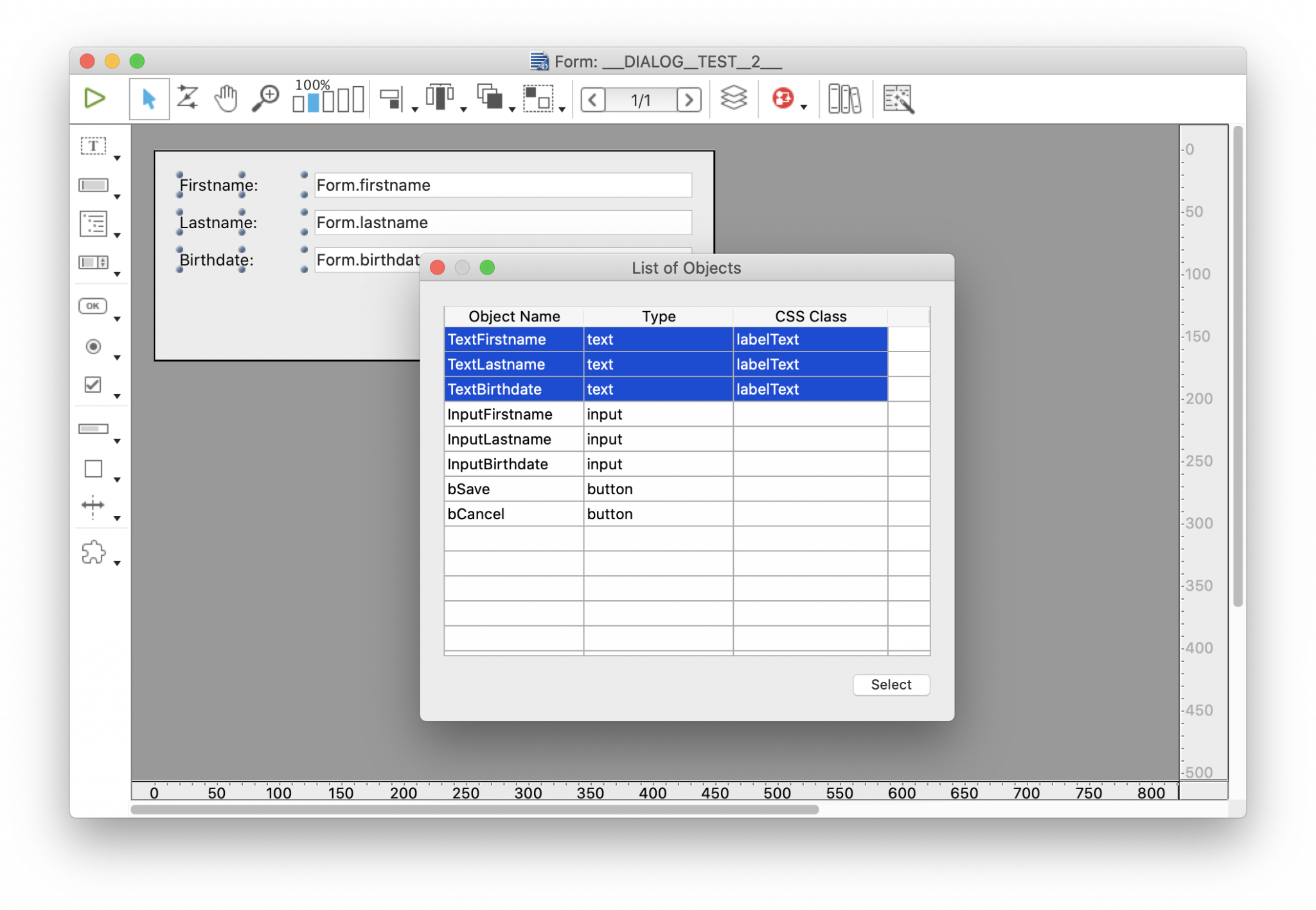
Task: Run the form with the green play icon
Action: (94, 98)
